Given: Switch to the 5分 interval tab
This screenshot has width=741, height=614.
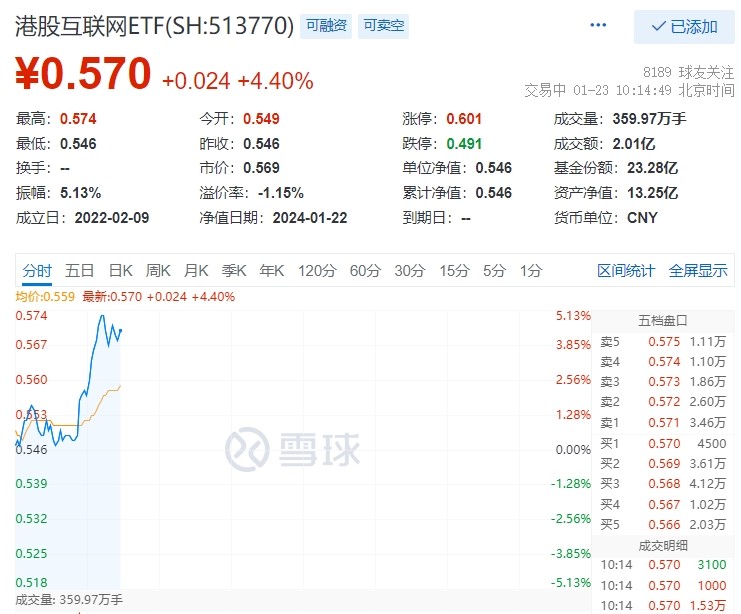Looking at the screenshot, I should [494, 270].
